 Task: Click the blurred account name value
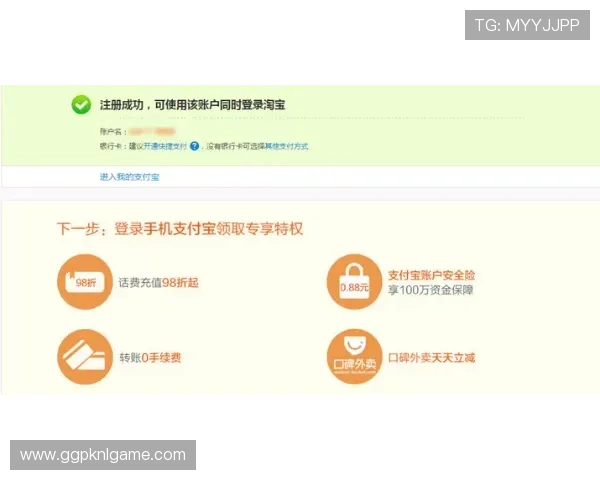tap(152, 132)
